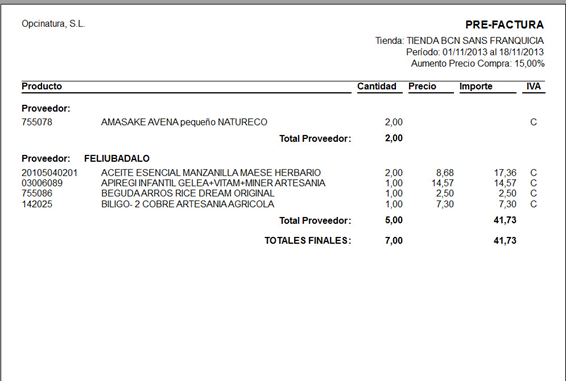
Task: Click the Aumento Precio Compra 15,00% line
Action: 478,64
